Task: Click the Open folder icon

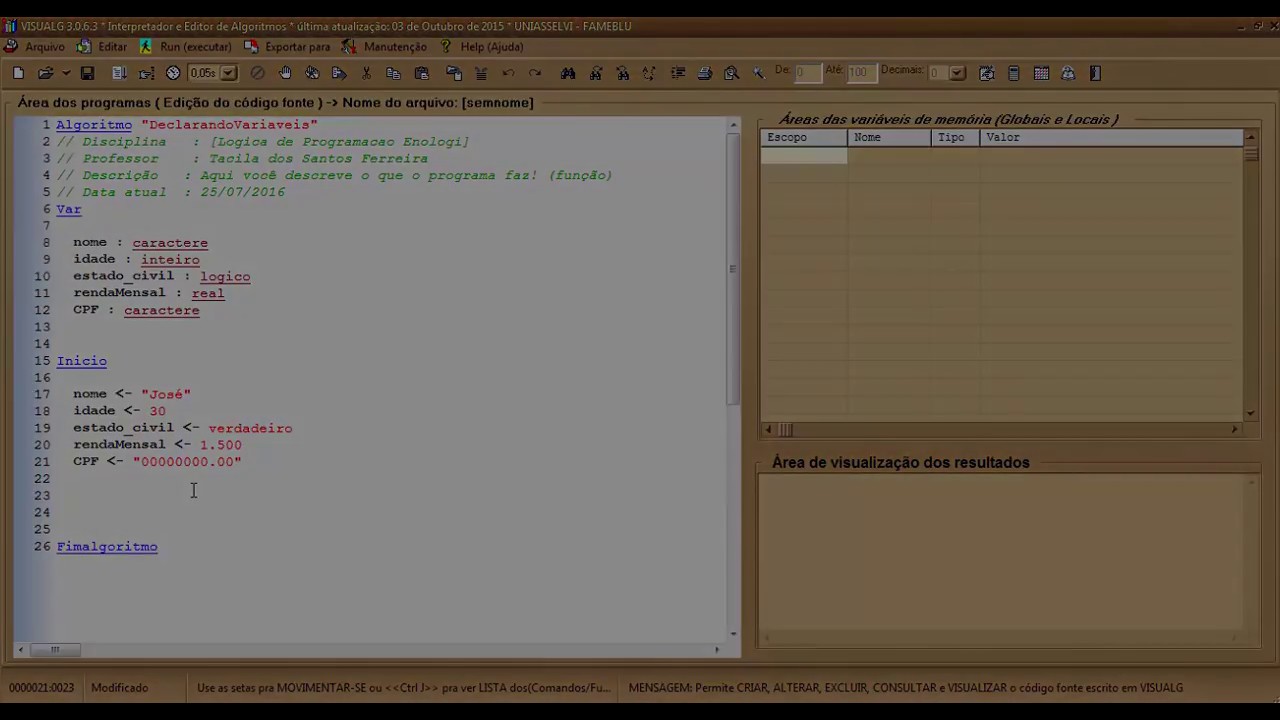Action: (45, 73)
